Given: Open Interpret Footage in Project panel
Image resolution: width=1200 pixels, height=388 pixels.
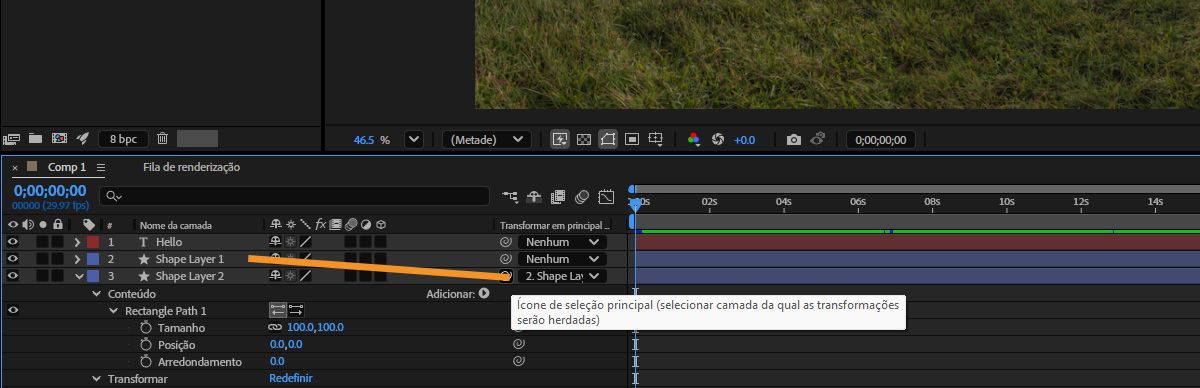Looking at the screenshot, I should point(12,138).
